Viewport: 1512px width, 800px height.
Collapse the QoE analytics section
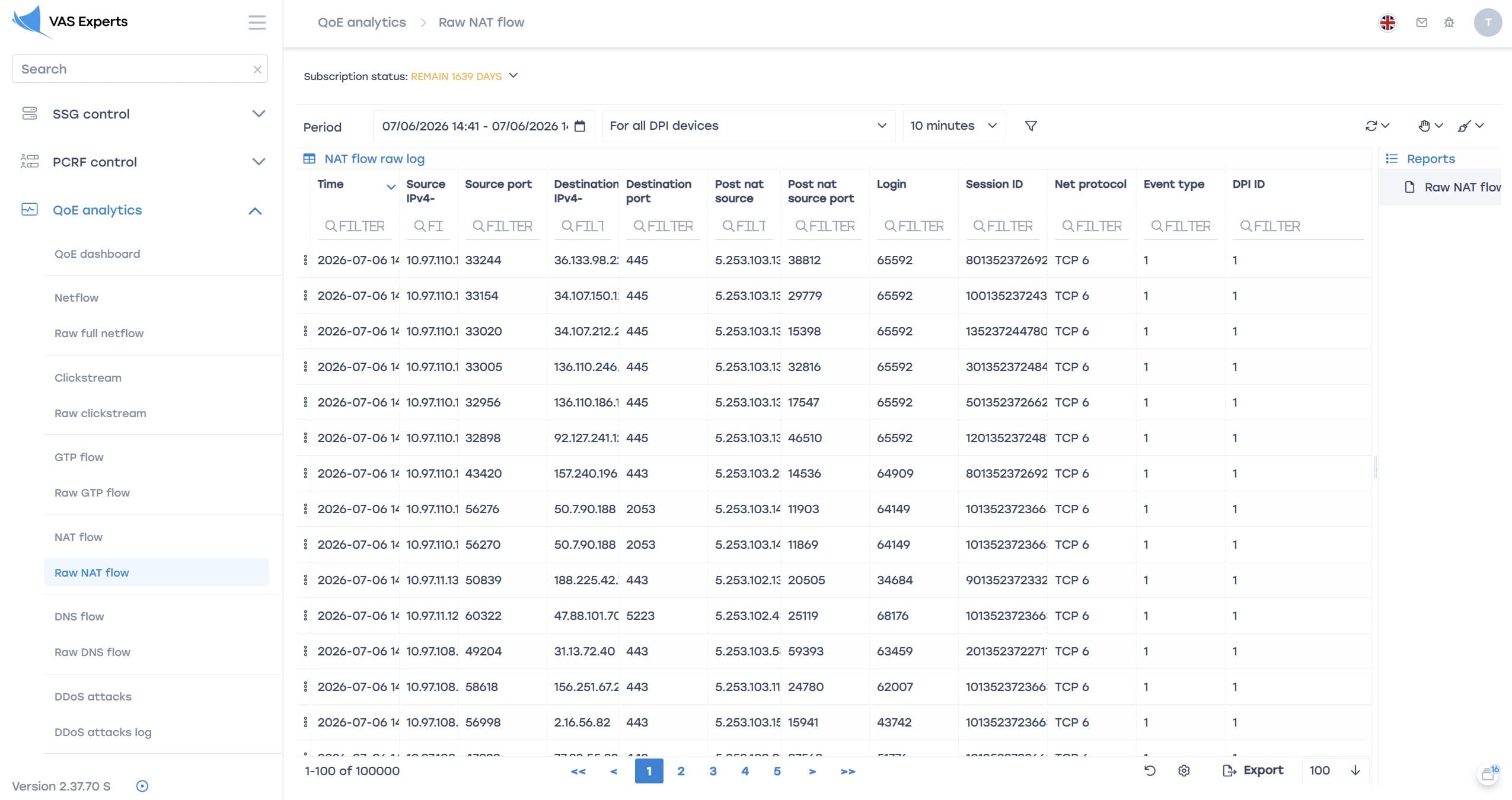[255, 210]
